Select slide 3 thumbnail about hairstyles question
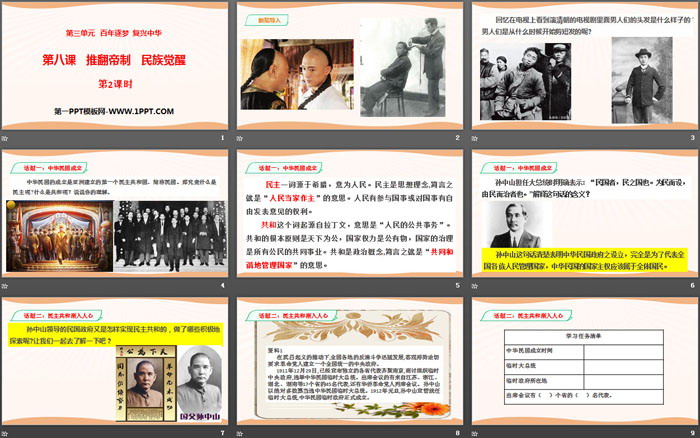 (584, 66)
